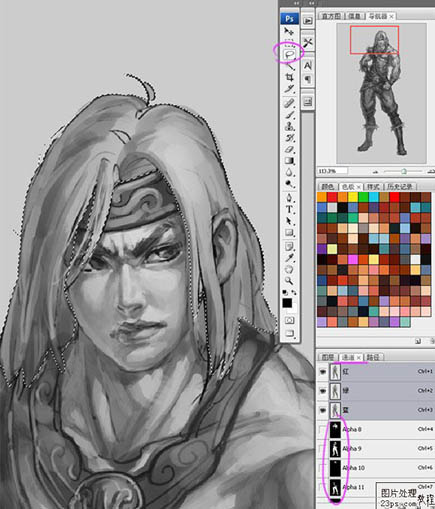Select the Eyedropper tool
Screen dimensions: 435x509
pos(289,258)
